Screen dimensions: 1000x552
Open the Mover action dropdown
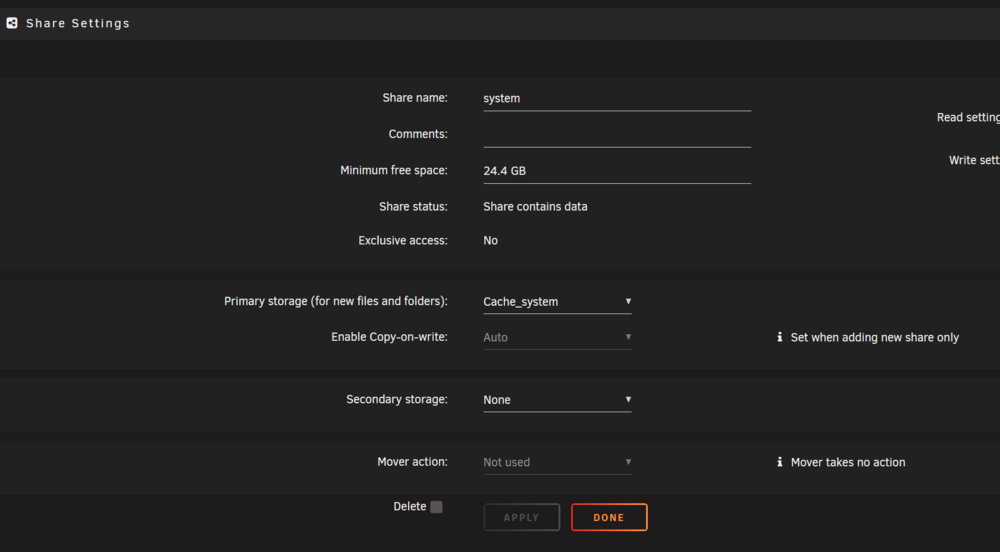click(557, 462)
